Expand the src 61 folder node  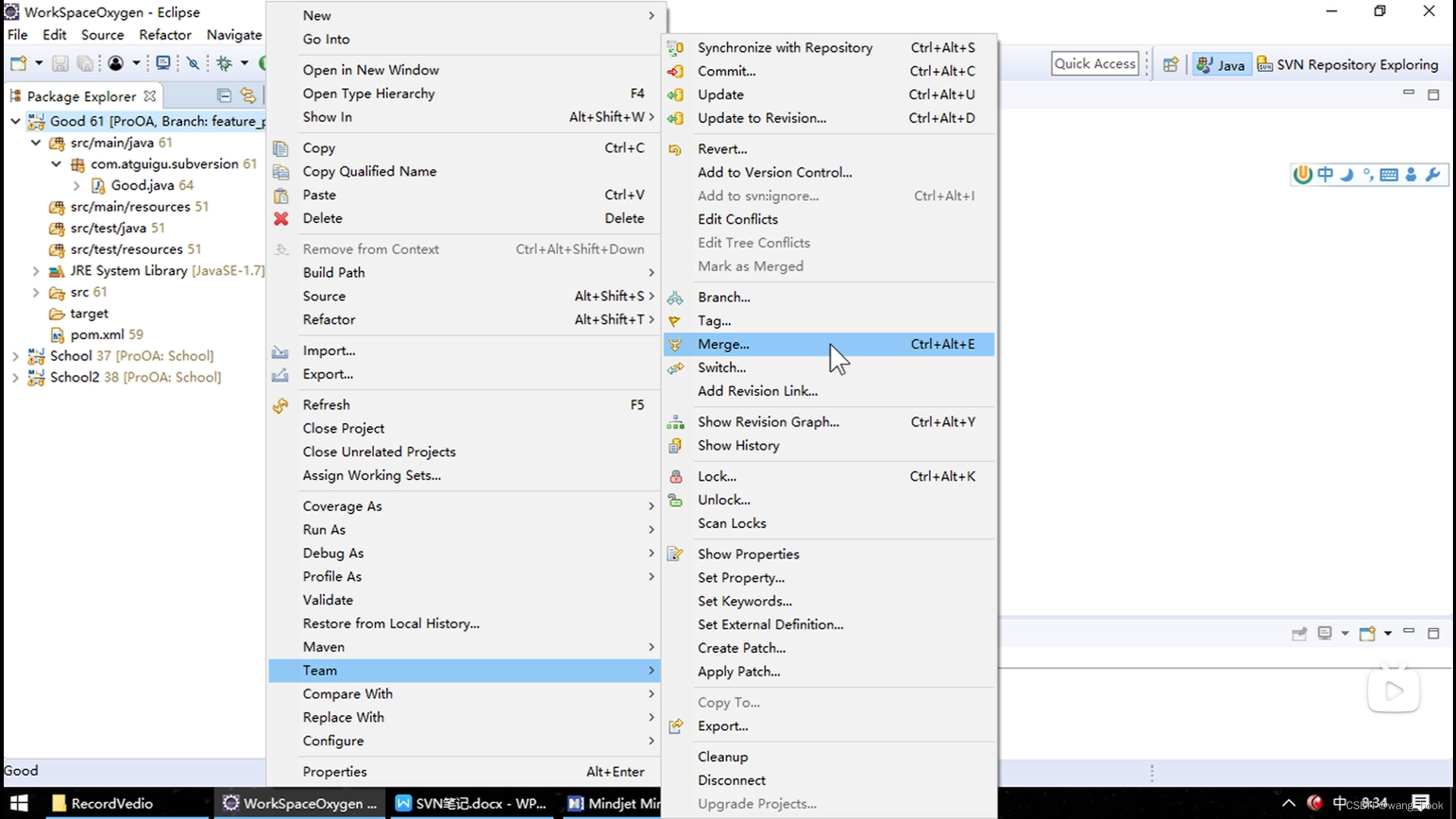pos(36,292)
